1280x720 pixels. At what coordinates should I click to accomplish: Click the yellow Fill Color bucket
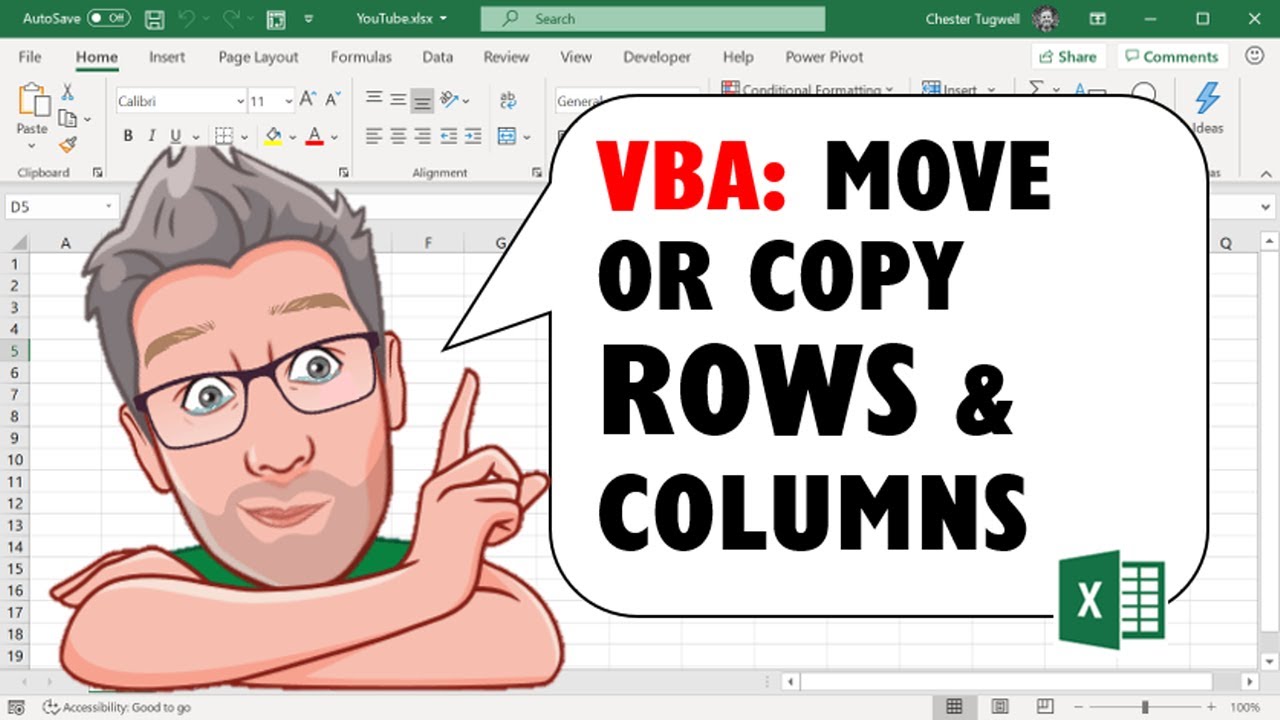coord(273,136)
